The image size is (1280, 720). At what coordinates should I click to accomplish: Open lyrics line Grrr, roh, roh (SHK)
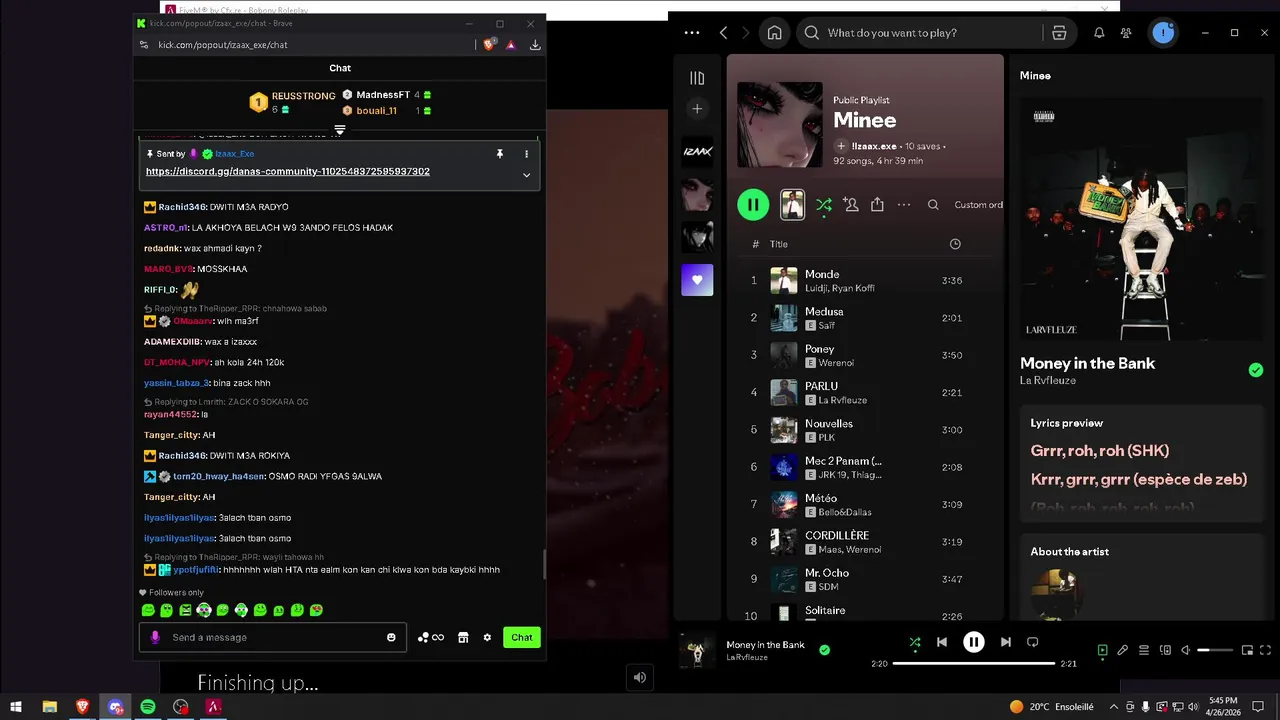pyautogui.click(x=1099, y=451)
